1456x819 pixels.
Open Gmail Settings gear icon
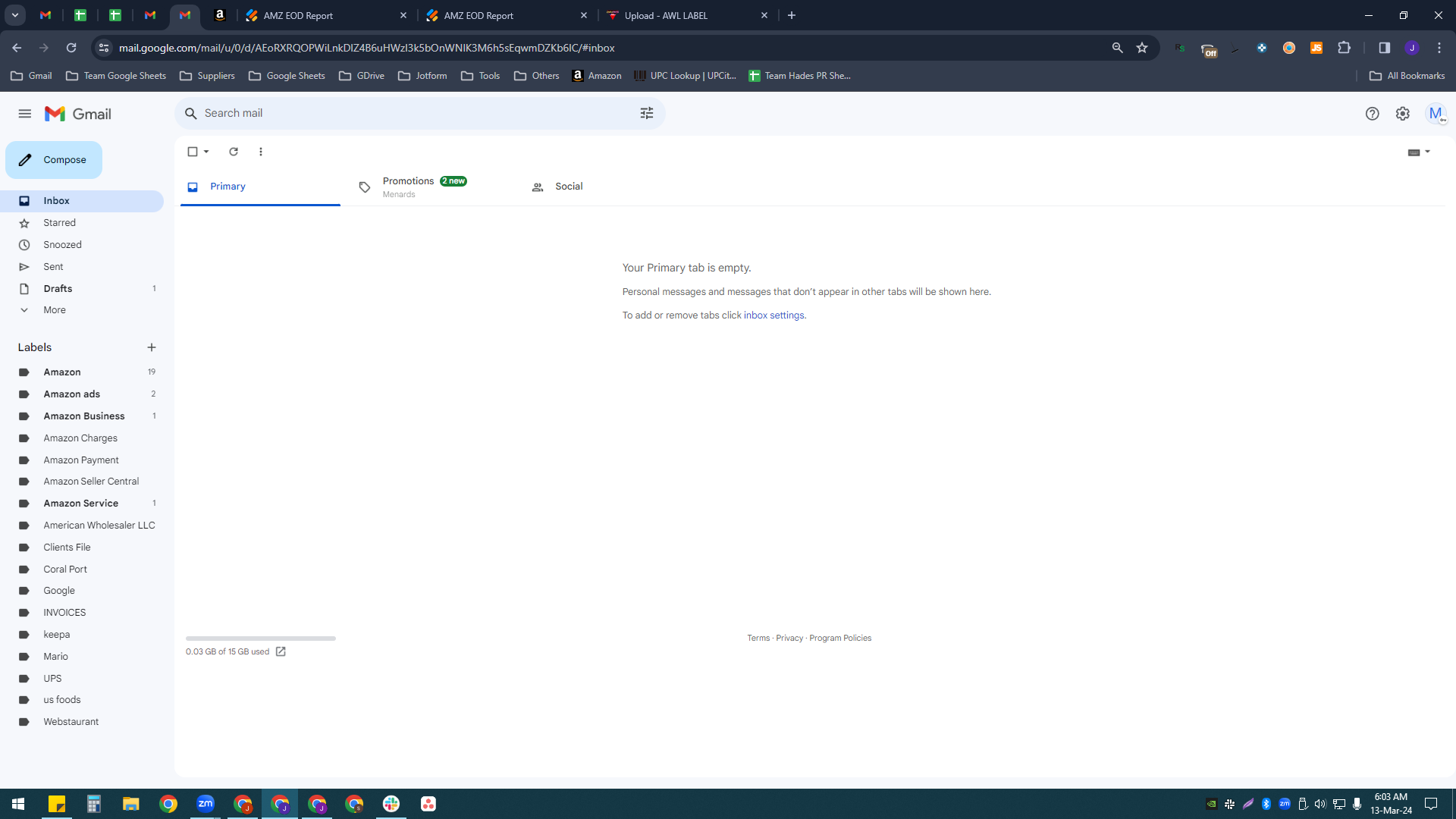point(1403,114)
